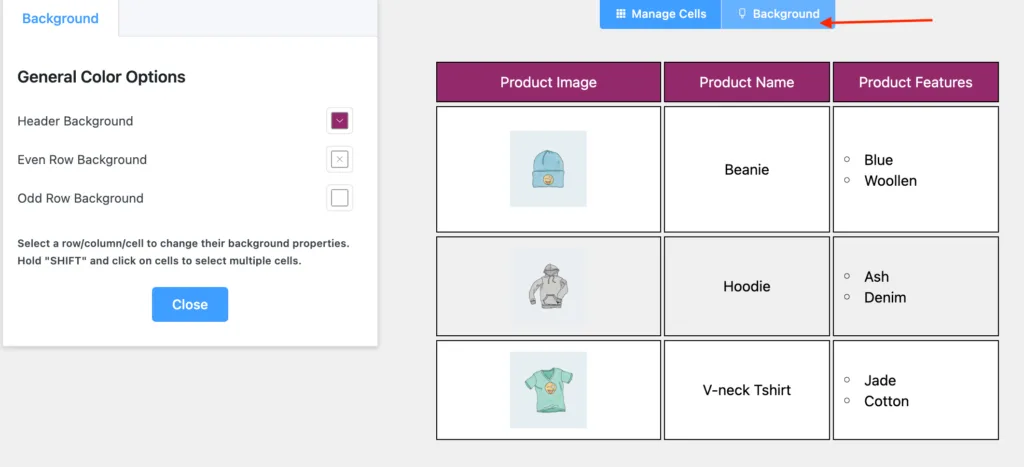Open the Header Background color dropdown
Screen dimensions: 1024x467
pyautogui.click(x=340, y=121)
